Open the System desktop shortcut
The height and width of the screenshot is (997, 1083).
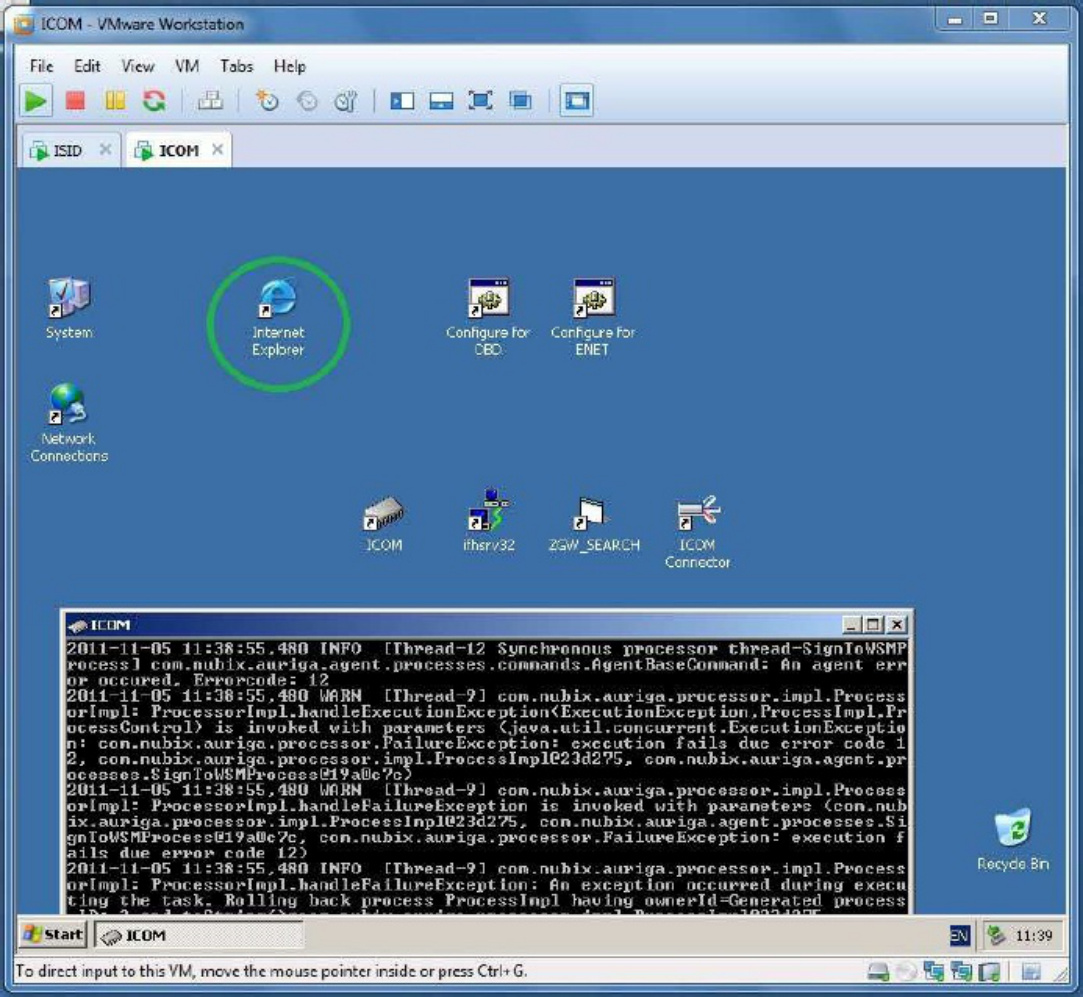tap(68, 308)
